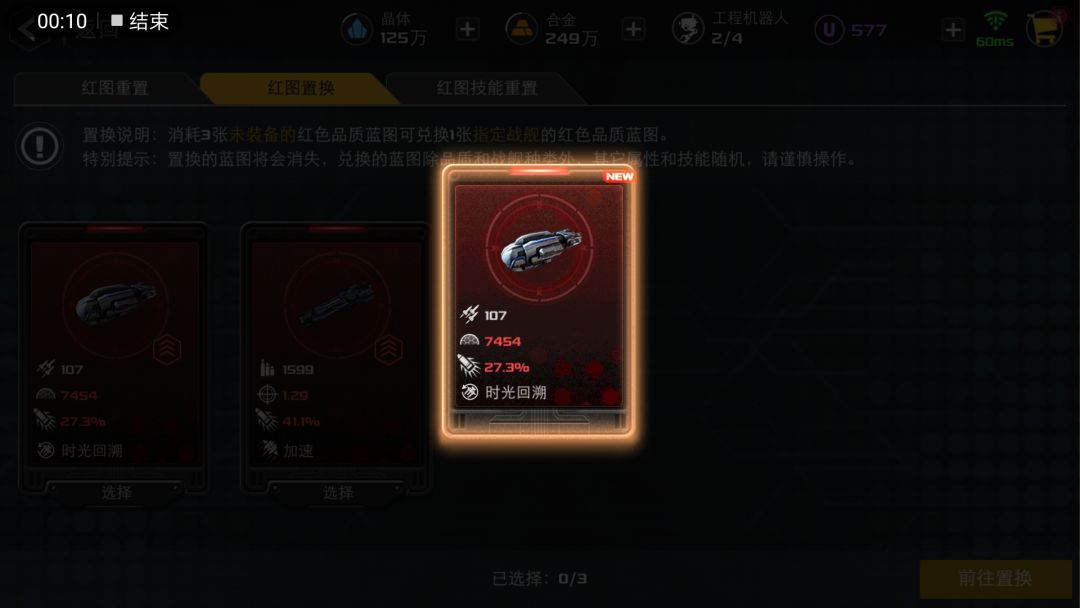Tap the U currency coin icon

tap(829, 30)
